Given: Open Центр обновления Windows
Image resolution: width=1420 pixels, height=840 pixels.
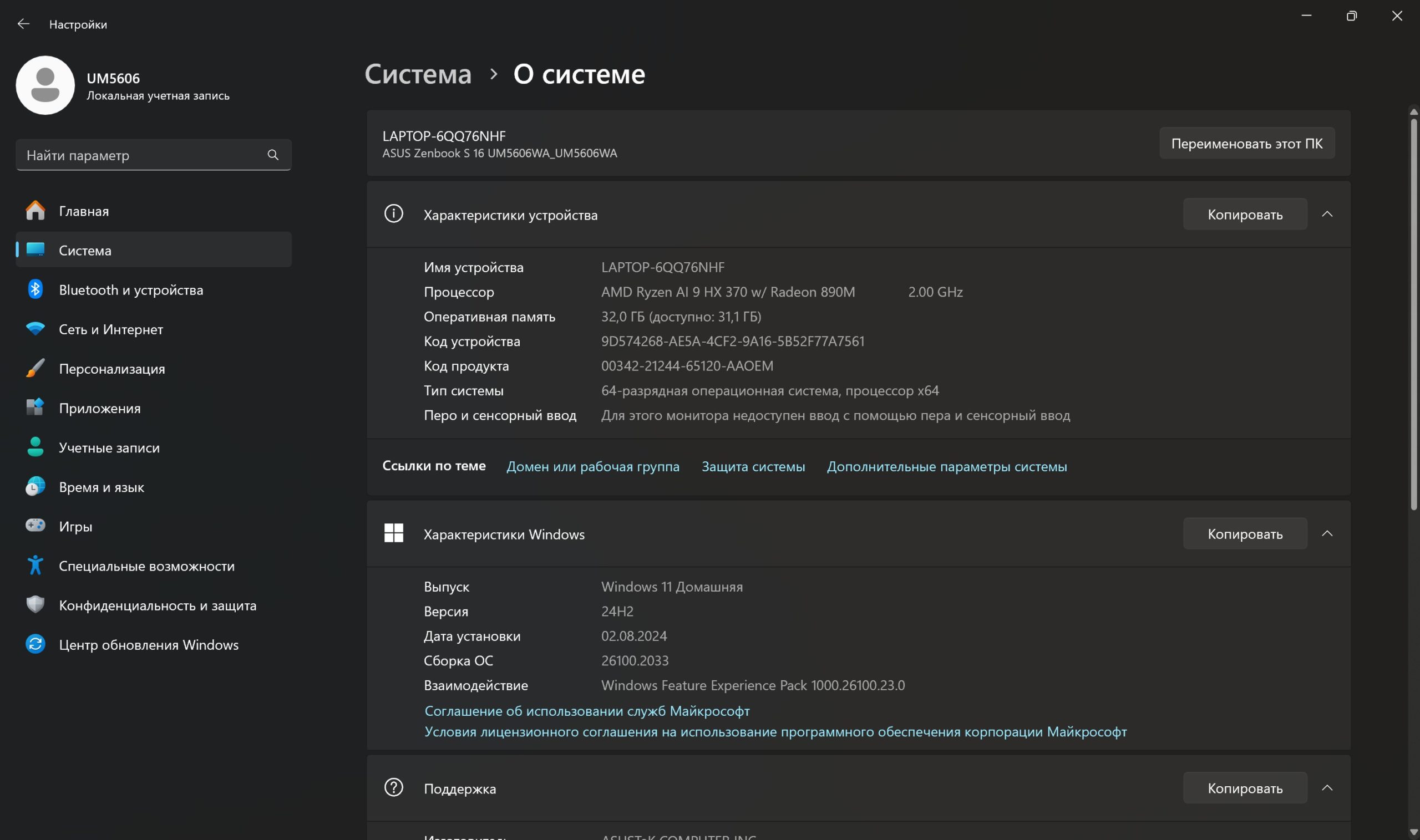Looking at the screenshot, I should pos(154,644).
